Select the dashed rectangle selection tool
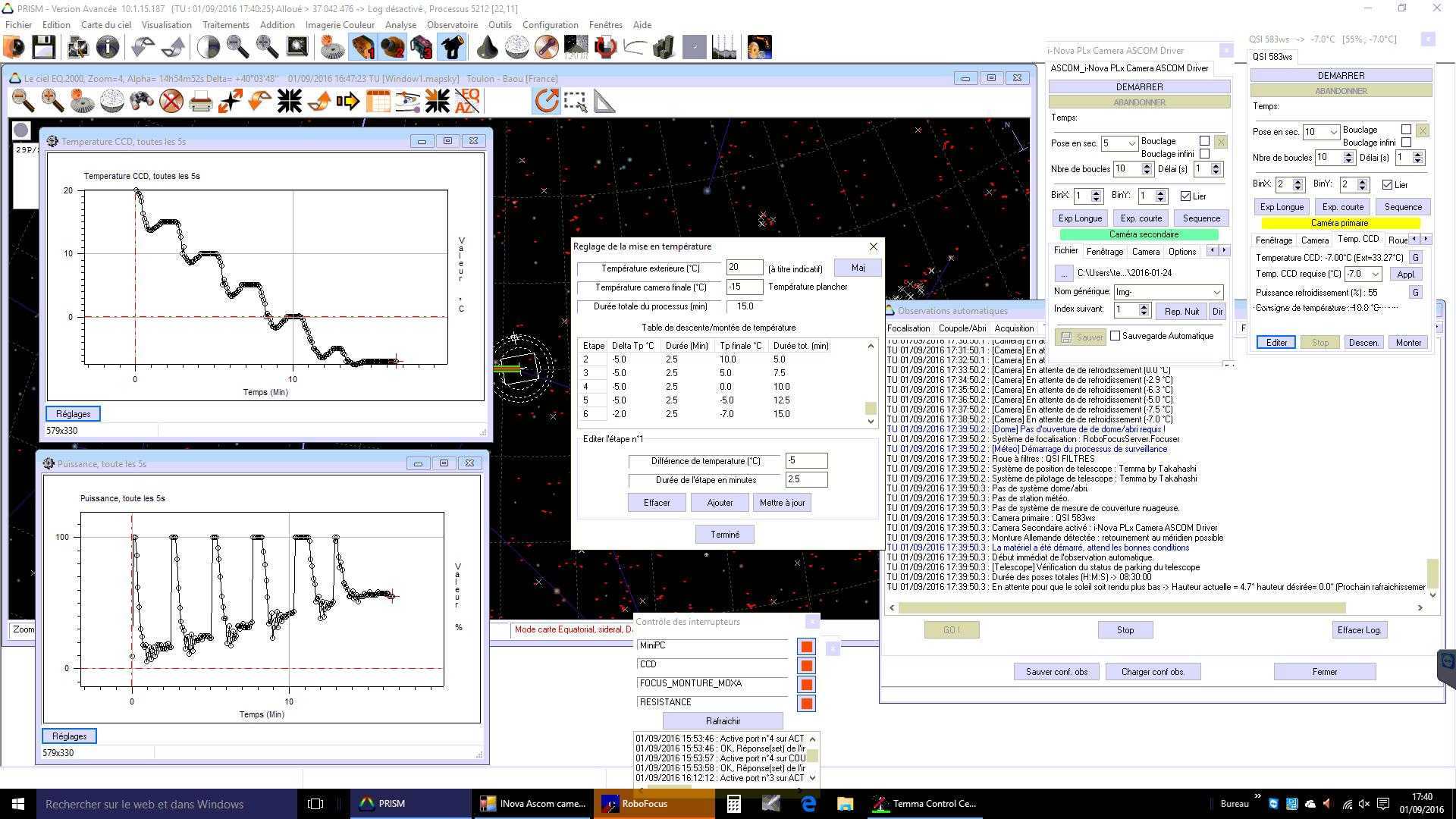This screenshot has height=819, width=1456. [x=575, y=101]
